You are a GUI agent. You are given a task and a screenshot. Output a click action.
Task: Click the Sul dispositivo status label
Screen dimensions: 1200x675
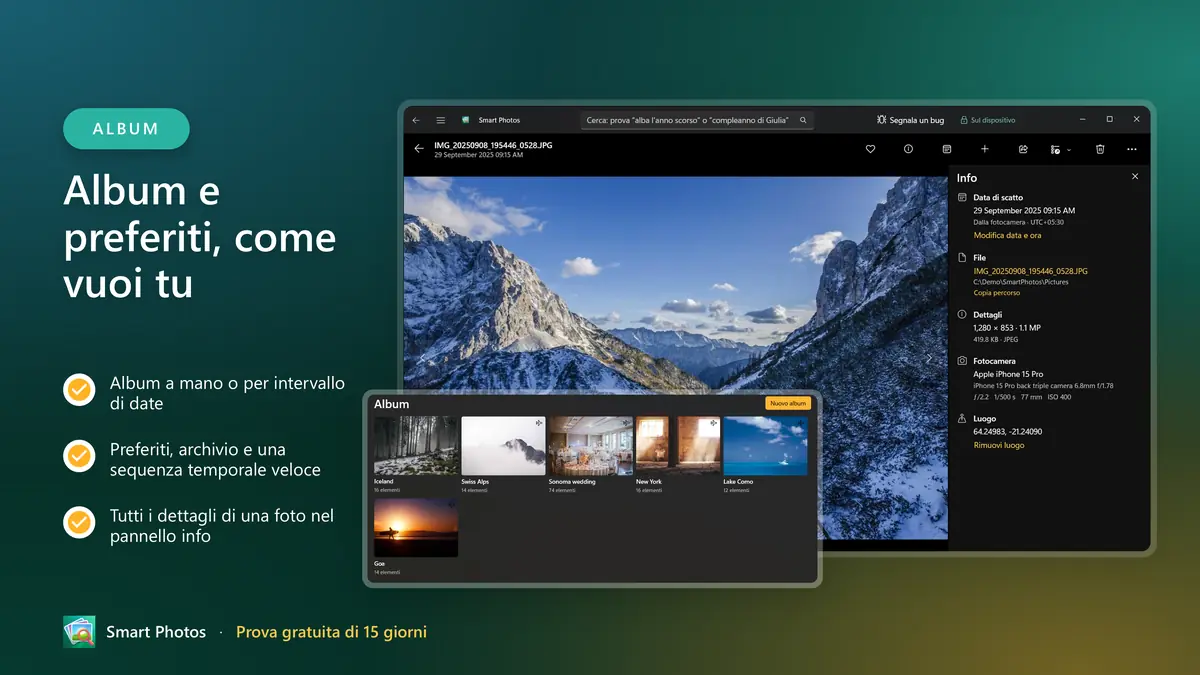(993, 120)
